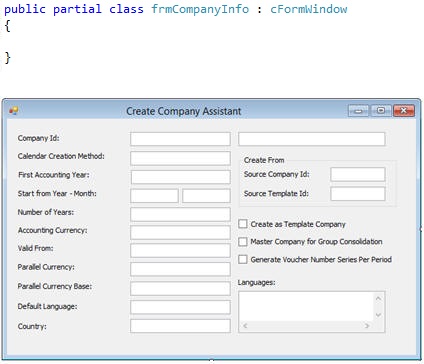The height and width of the screenshot is (364, 424).
Task: Click the 'class' keyword in the code
Action: (x=126, y=9)
